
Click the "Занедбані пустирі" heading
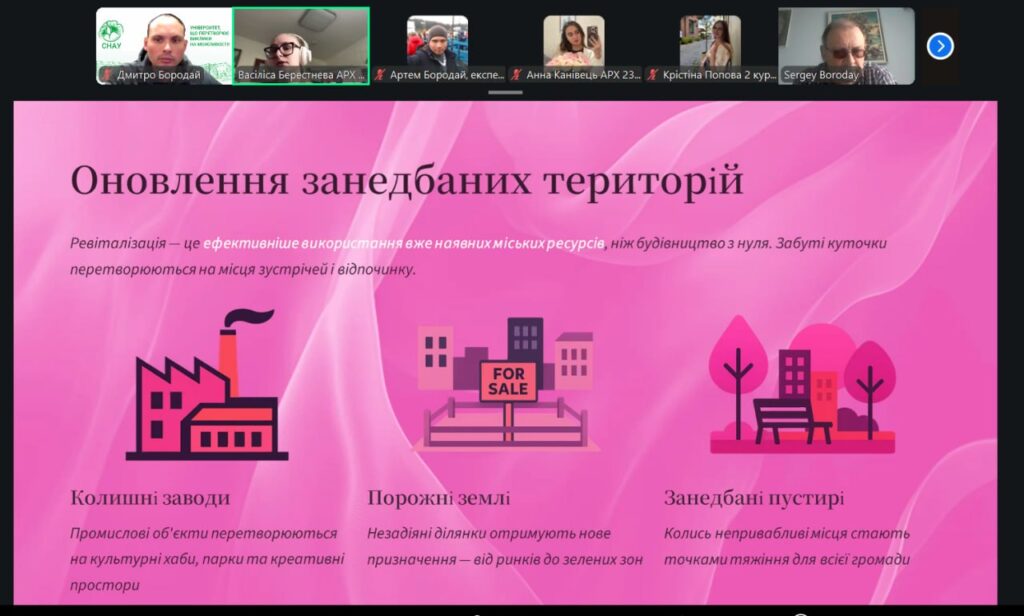pyautogui.click(x=753, y=498)
